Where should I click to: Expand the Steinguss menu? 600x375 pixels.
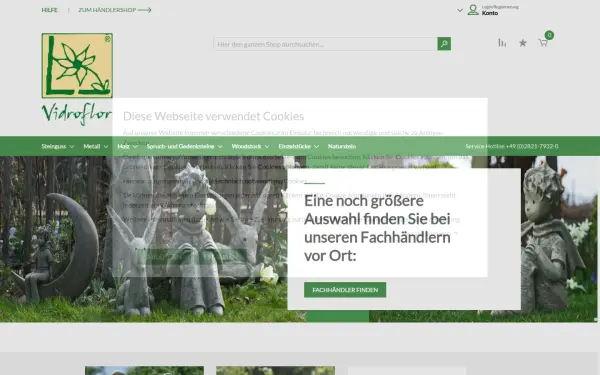[58, 146]
